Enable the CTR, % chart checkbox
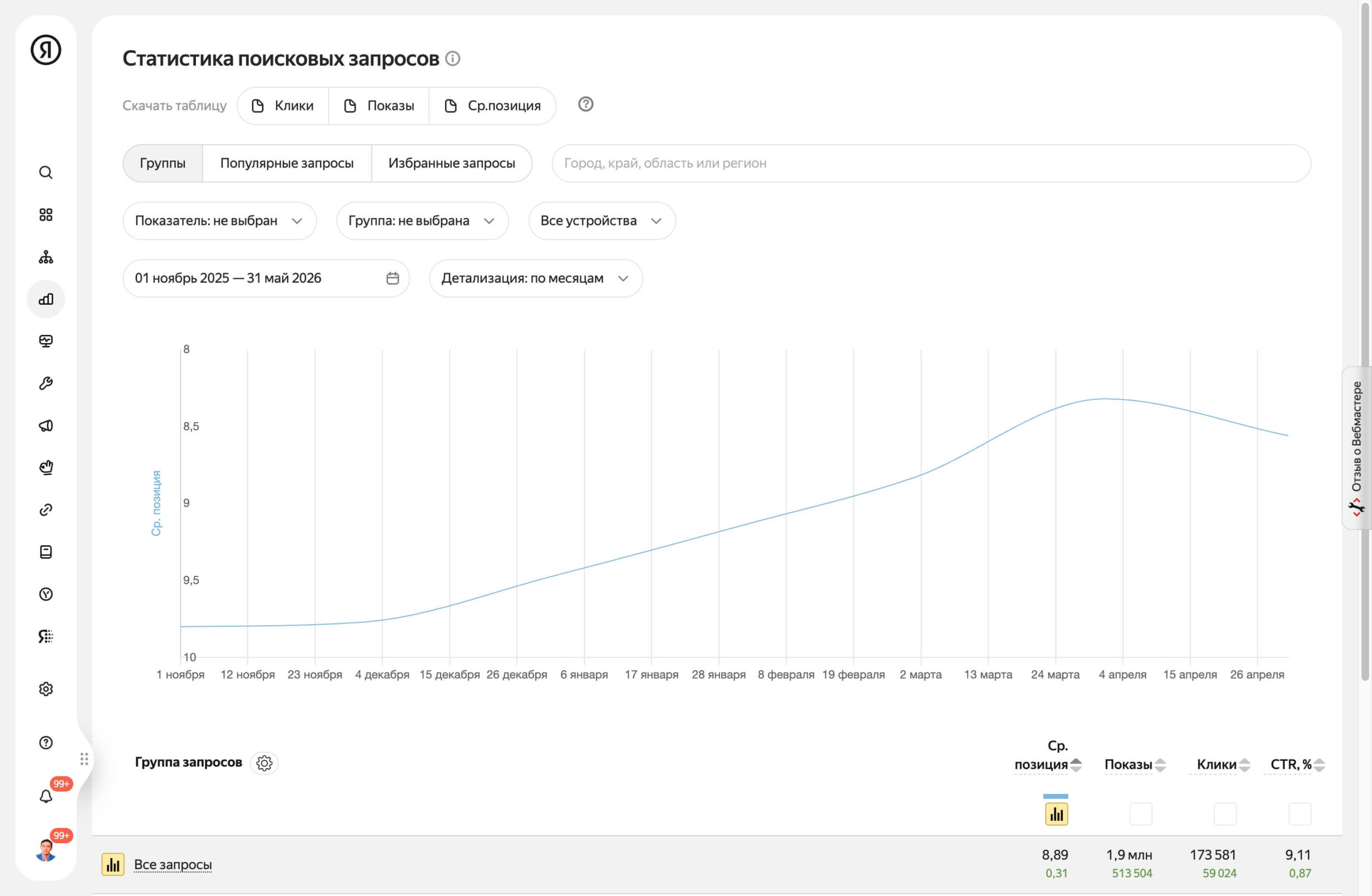 pyautogui.click(x=1300, y=814)
